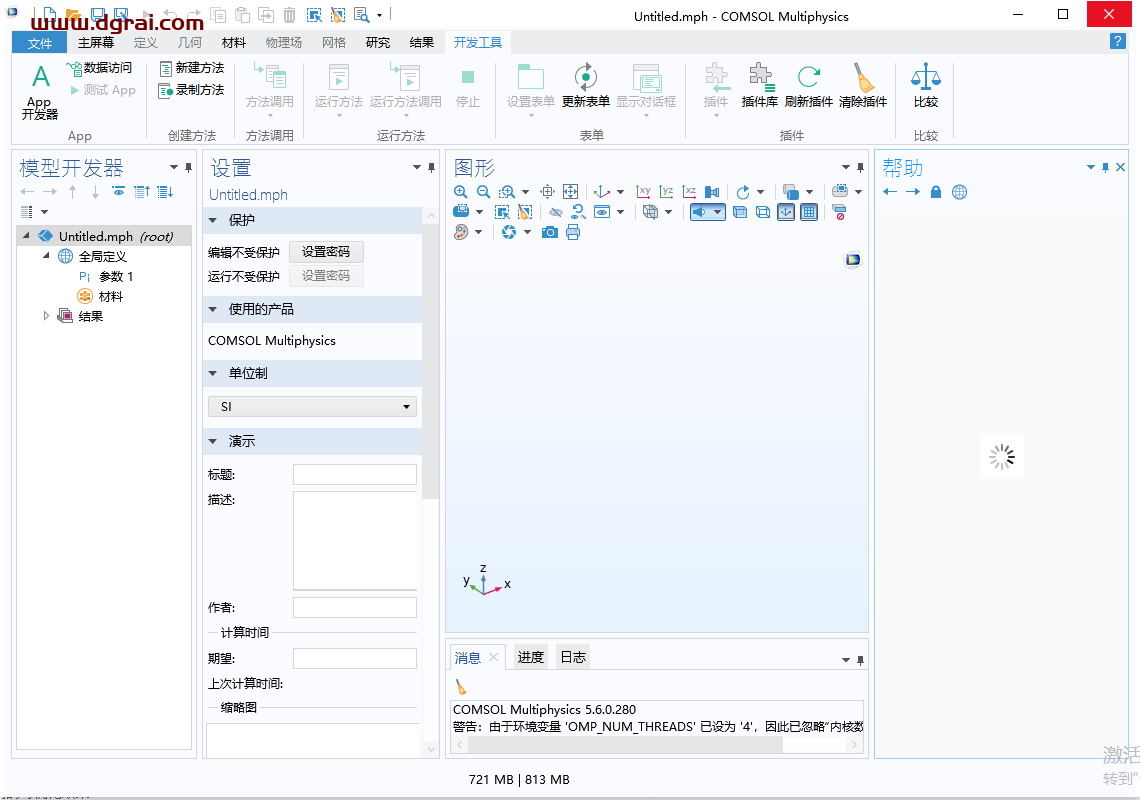Switch to the 进度 tab

point(531,657)
